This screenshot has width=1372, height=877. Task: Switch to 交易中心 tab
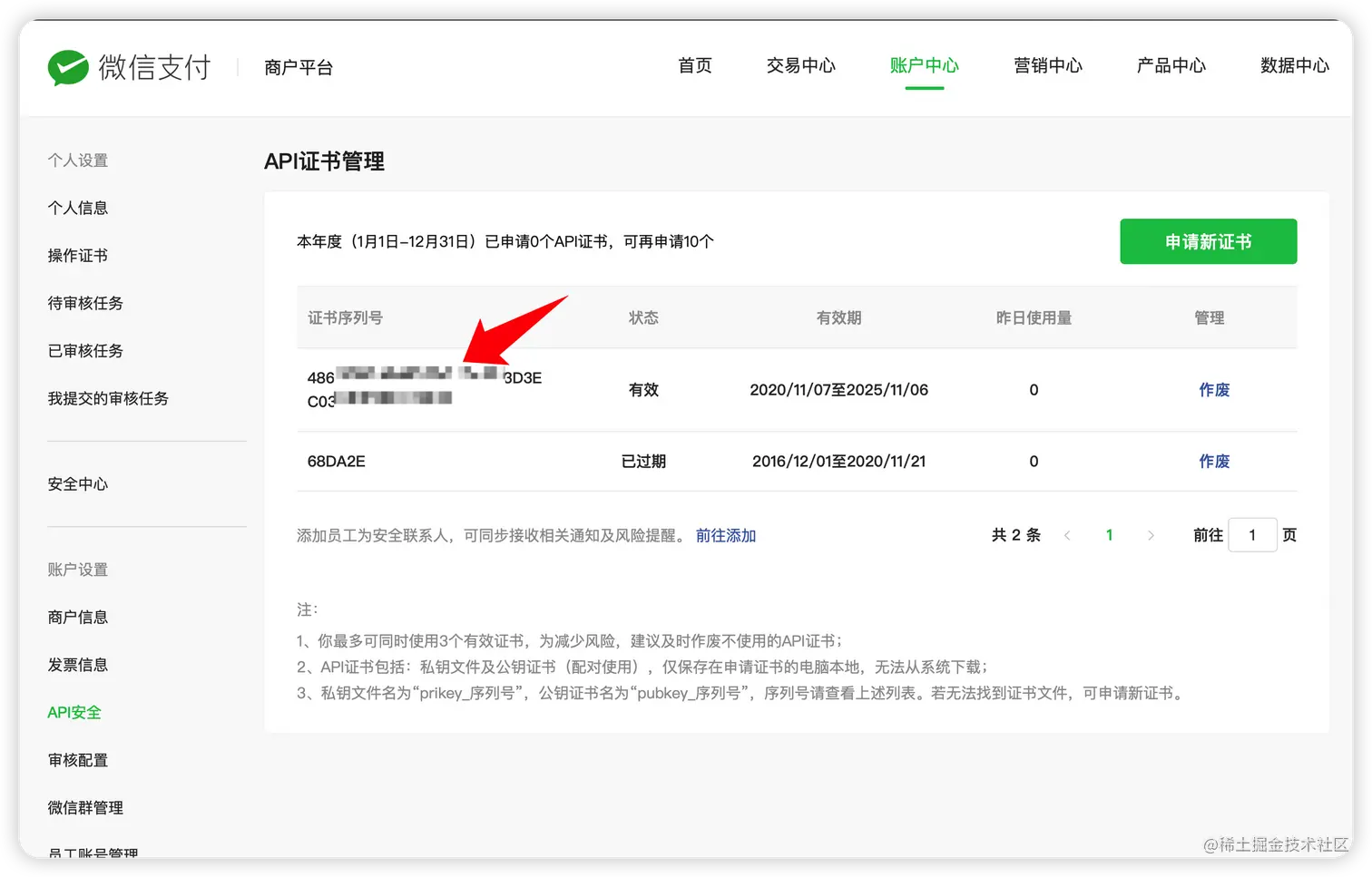(800, 65)
